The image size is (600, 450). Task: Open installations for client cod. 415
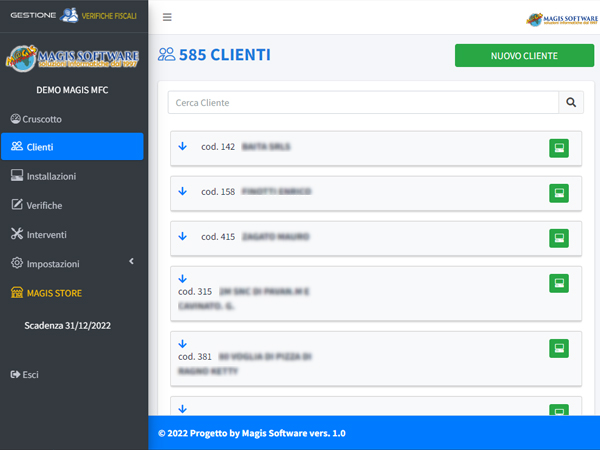point(559,238)
